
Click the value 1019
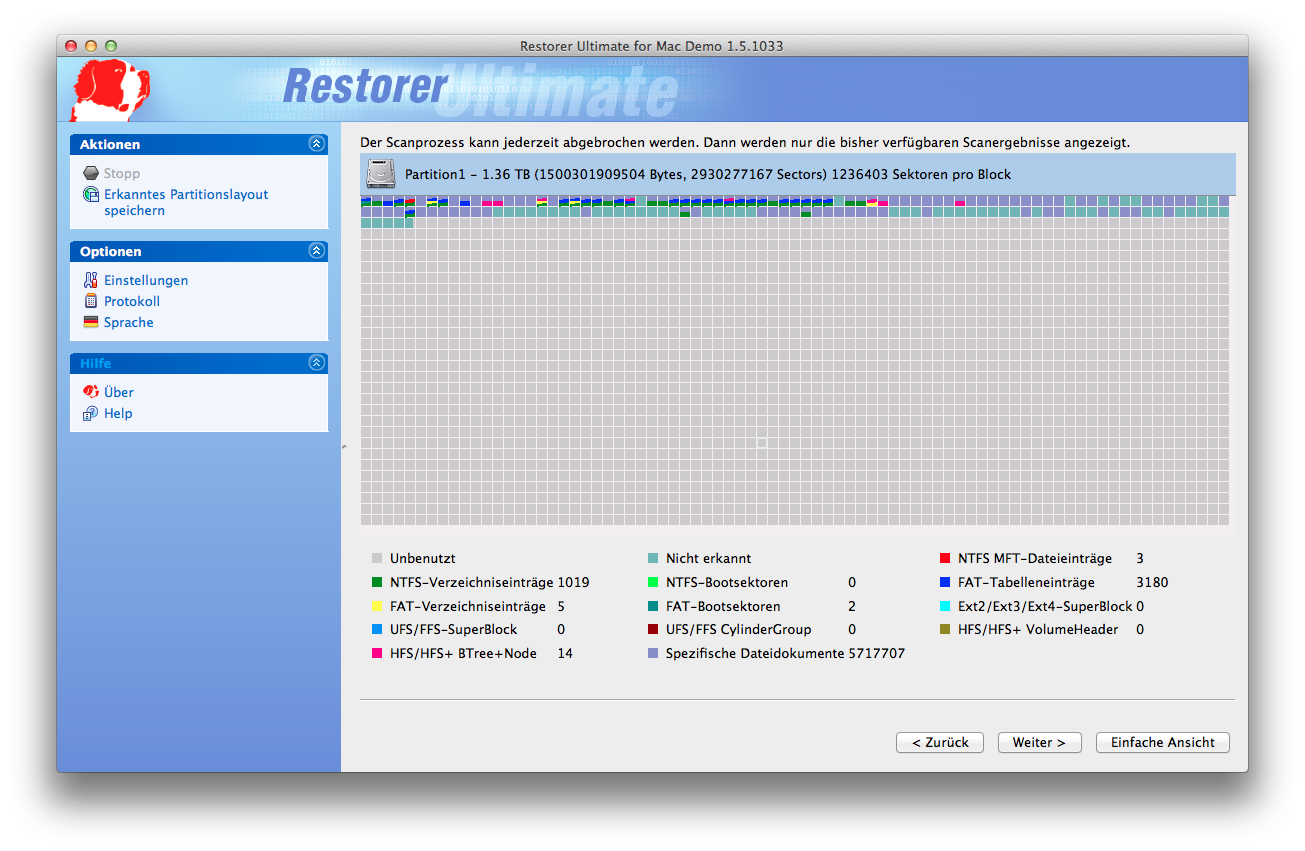pyautogui.click(x=573, y=582)
